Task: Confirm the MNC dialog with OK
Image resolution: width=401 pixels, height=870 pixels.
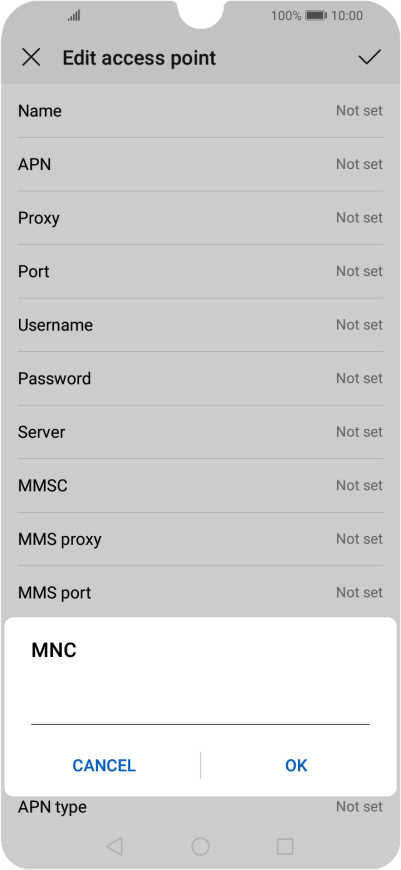Action: [x=296, y=765]
